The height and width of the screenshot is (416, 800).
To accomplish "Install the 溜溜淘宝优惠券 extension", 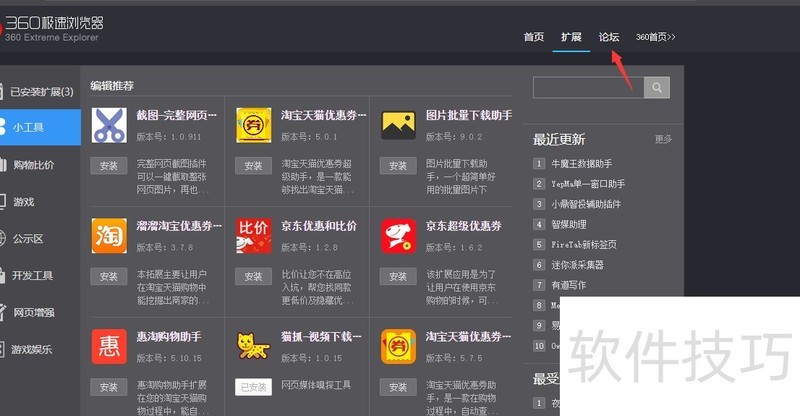I will pyautogui.click(x=109, y=276).
